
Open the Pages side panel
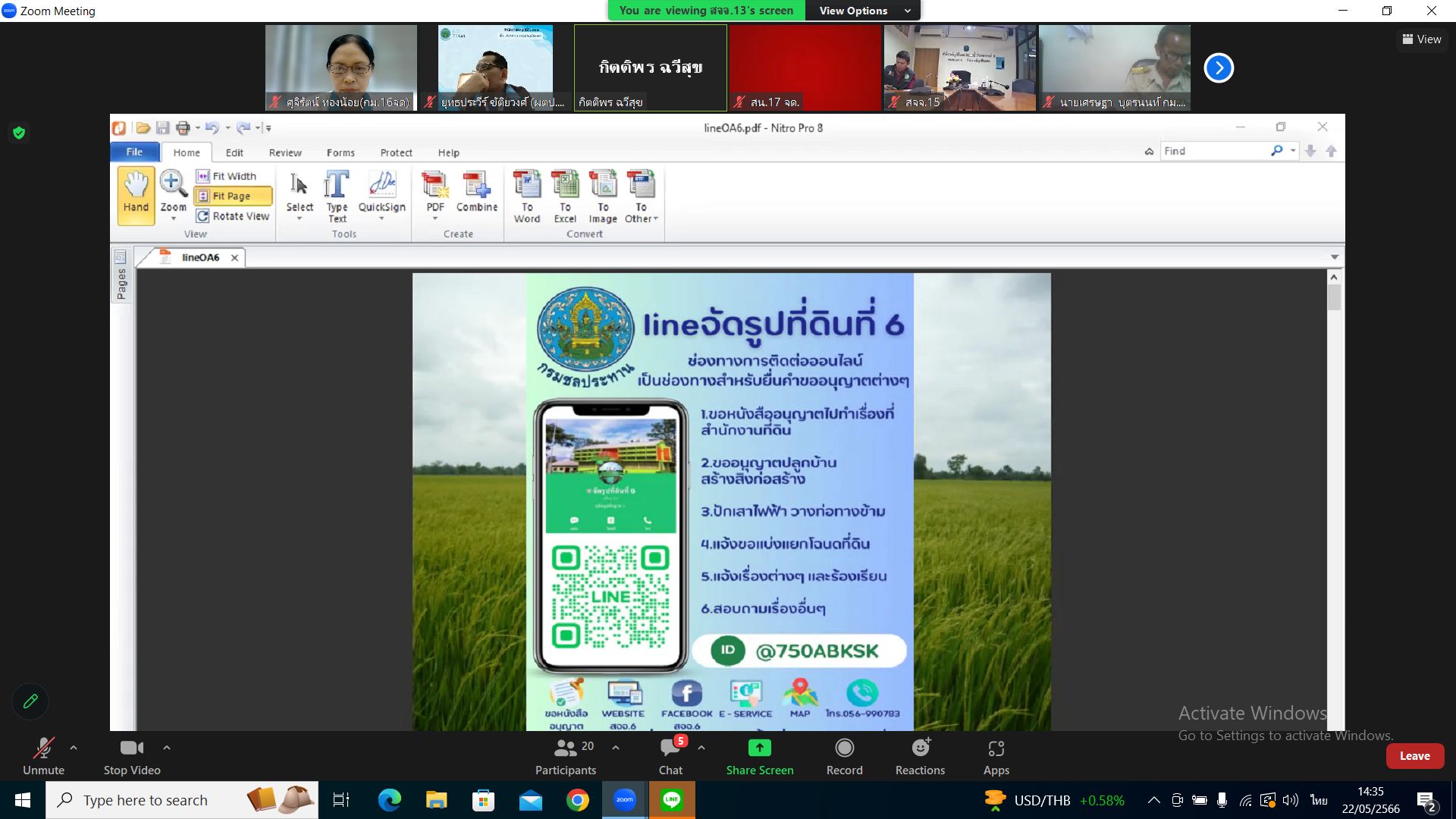[x=121, y=275]
